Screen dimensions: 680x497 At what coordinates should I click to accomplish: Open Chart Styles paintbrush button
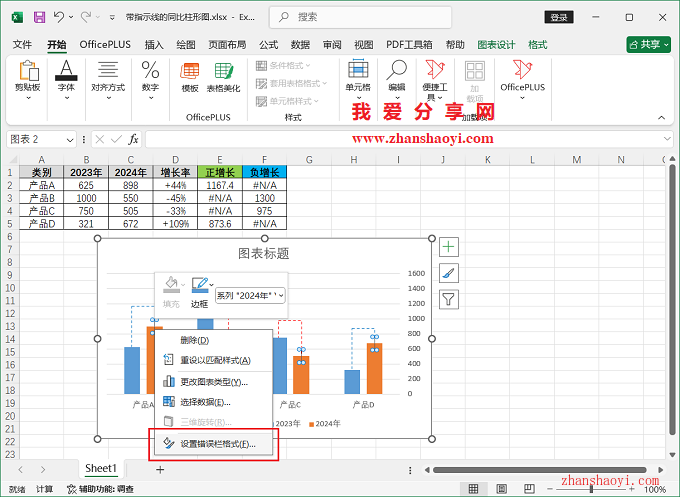coord(449,272)
